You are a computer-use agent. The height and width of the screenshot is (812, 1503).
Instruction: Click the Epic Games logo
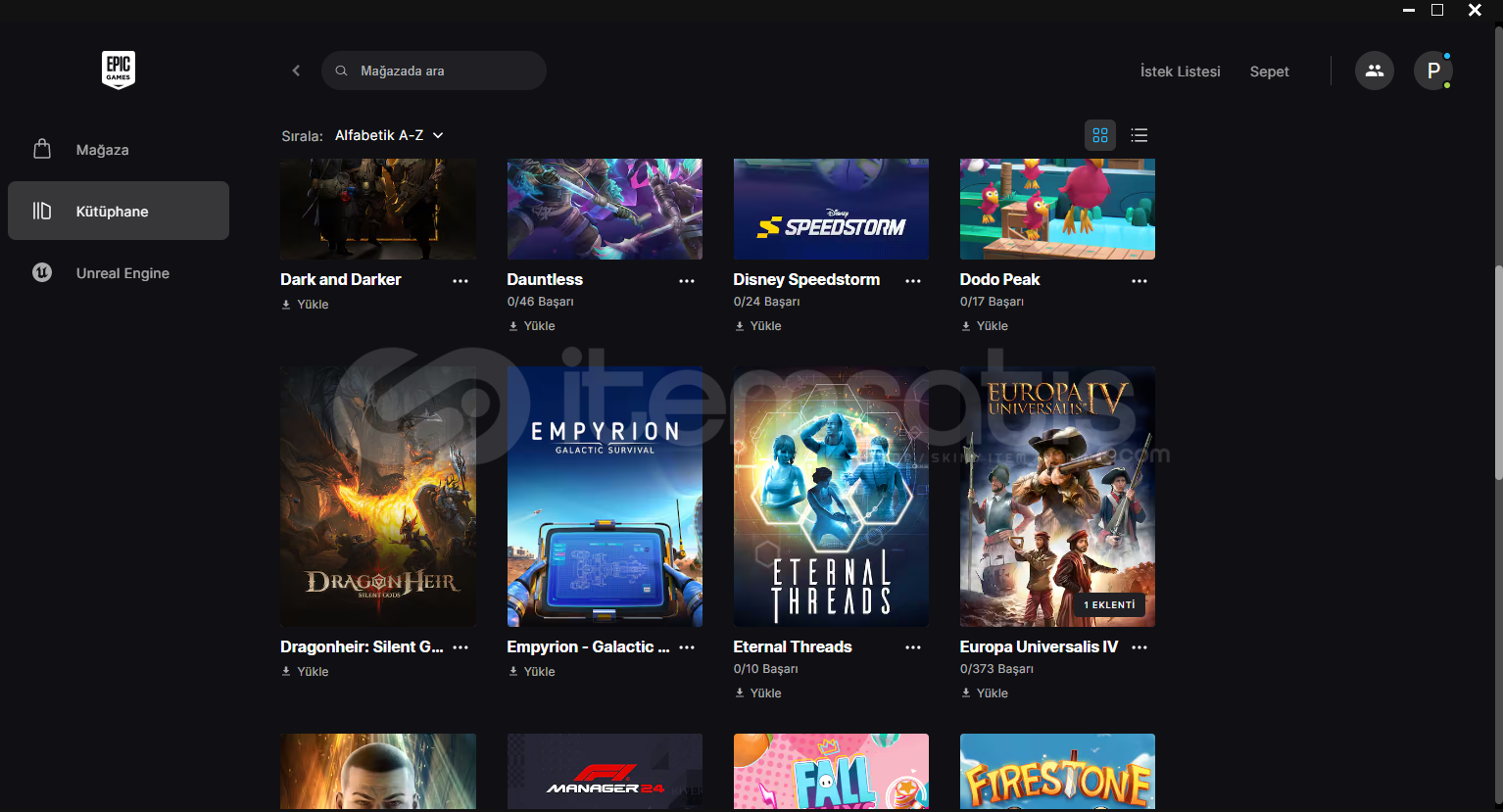pos(119,71)
